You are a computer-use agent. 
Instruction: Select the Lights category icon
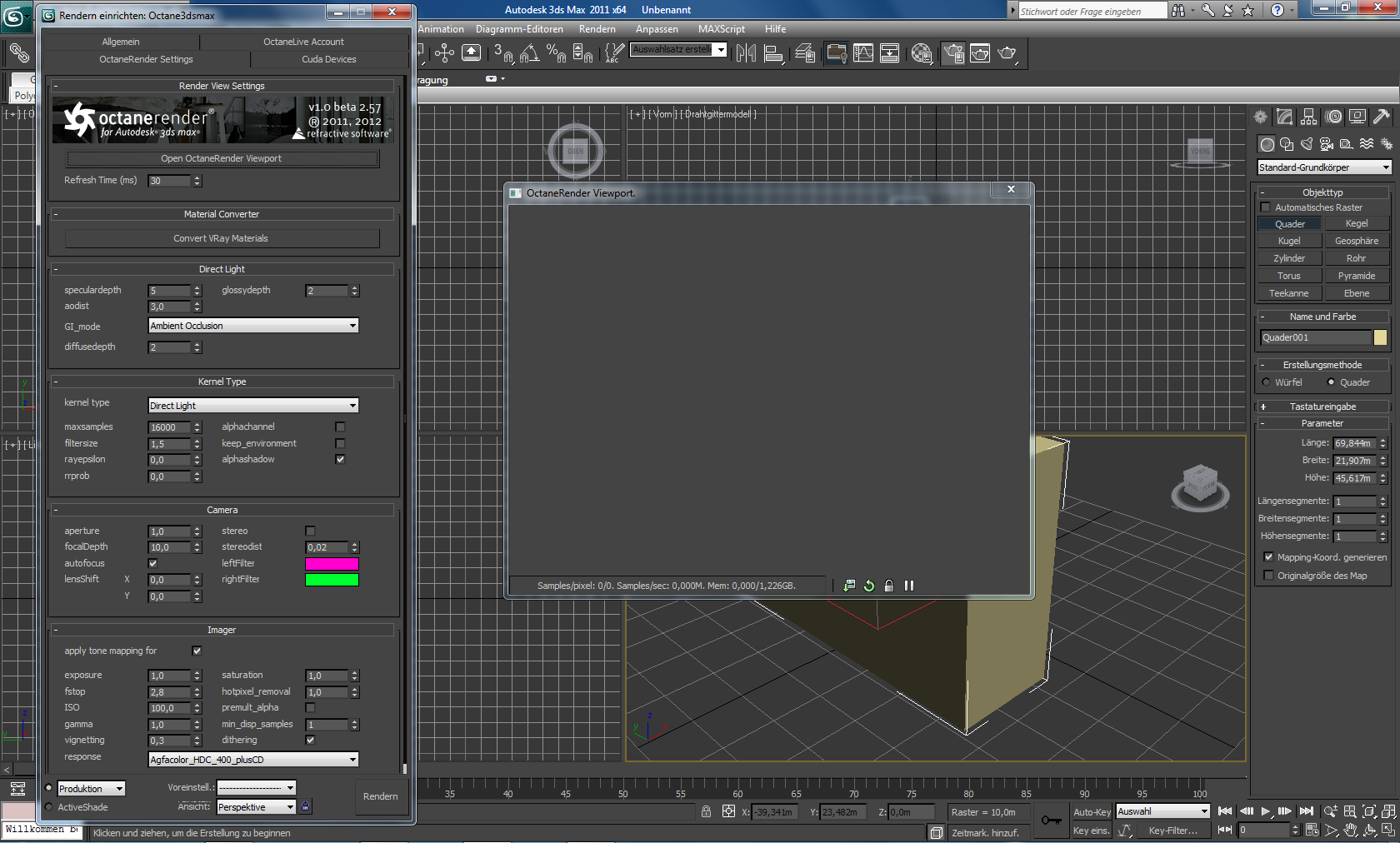[1307, 144]
